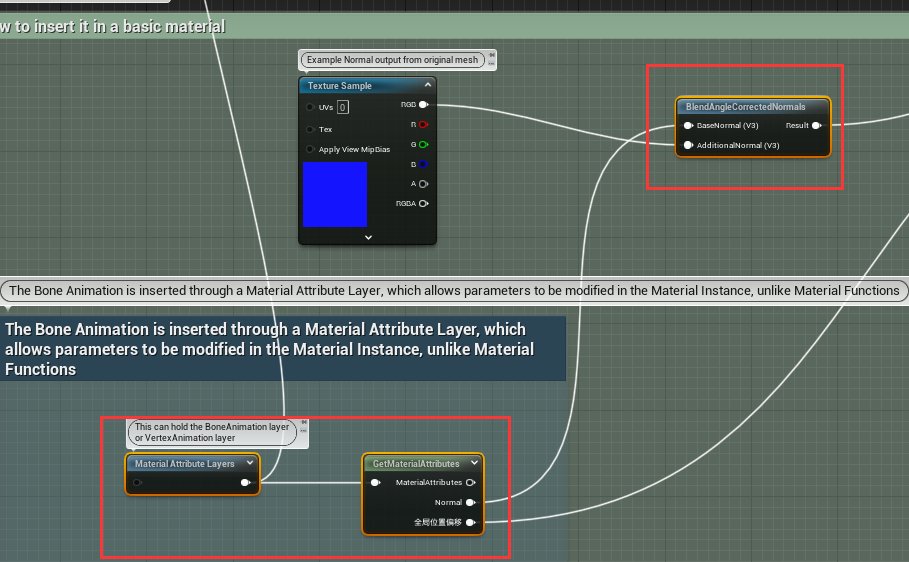
Task: Edit the UVs coordinate index field
Action: 343,107
